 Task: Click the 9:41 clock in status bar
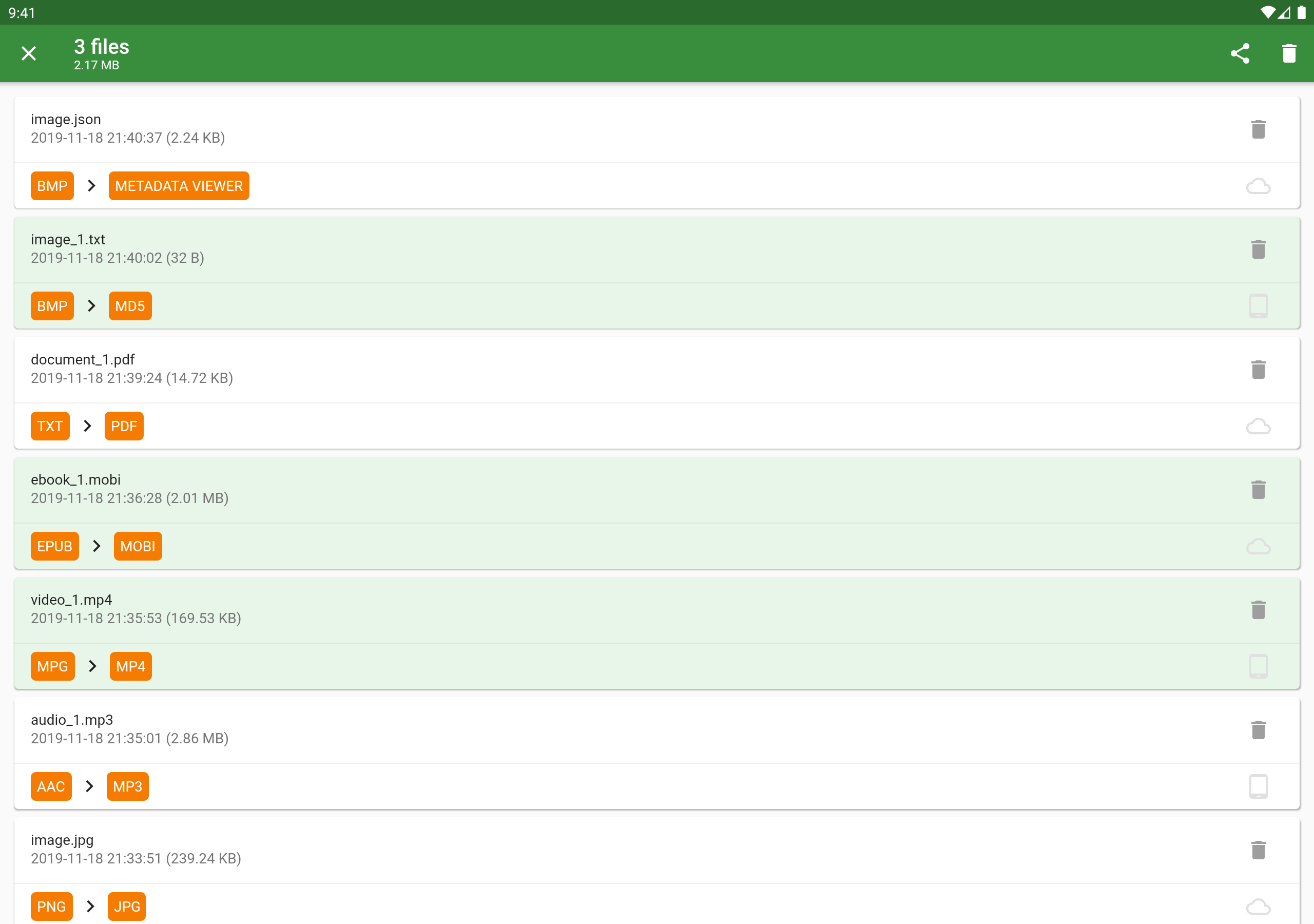[x=22, y=13]
